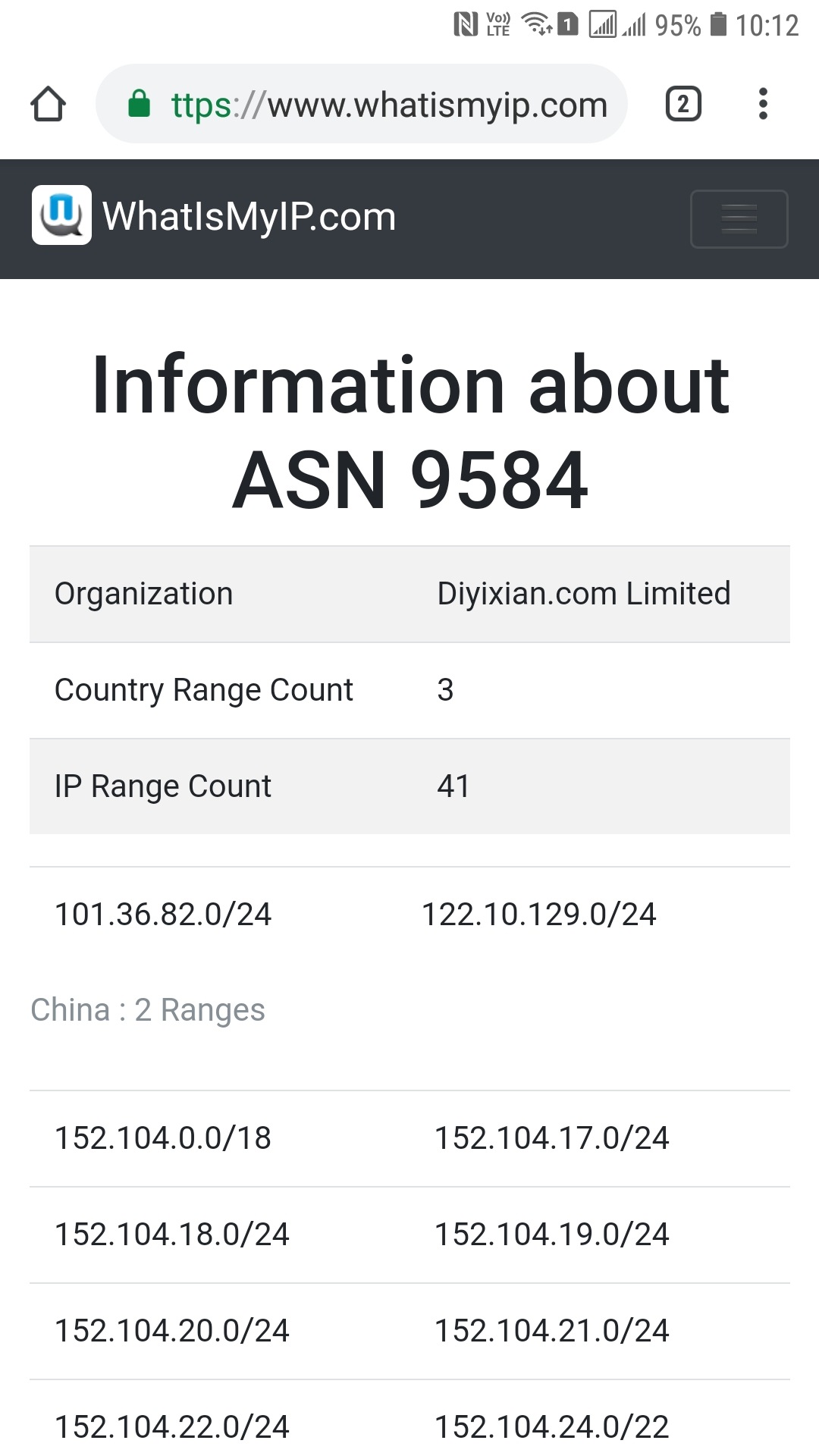This screenshot has width=819, height=1456.
Task: Tap the Chrome home icon
Action: (48, 104)
